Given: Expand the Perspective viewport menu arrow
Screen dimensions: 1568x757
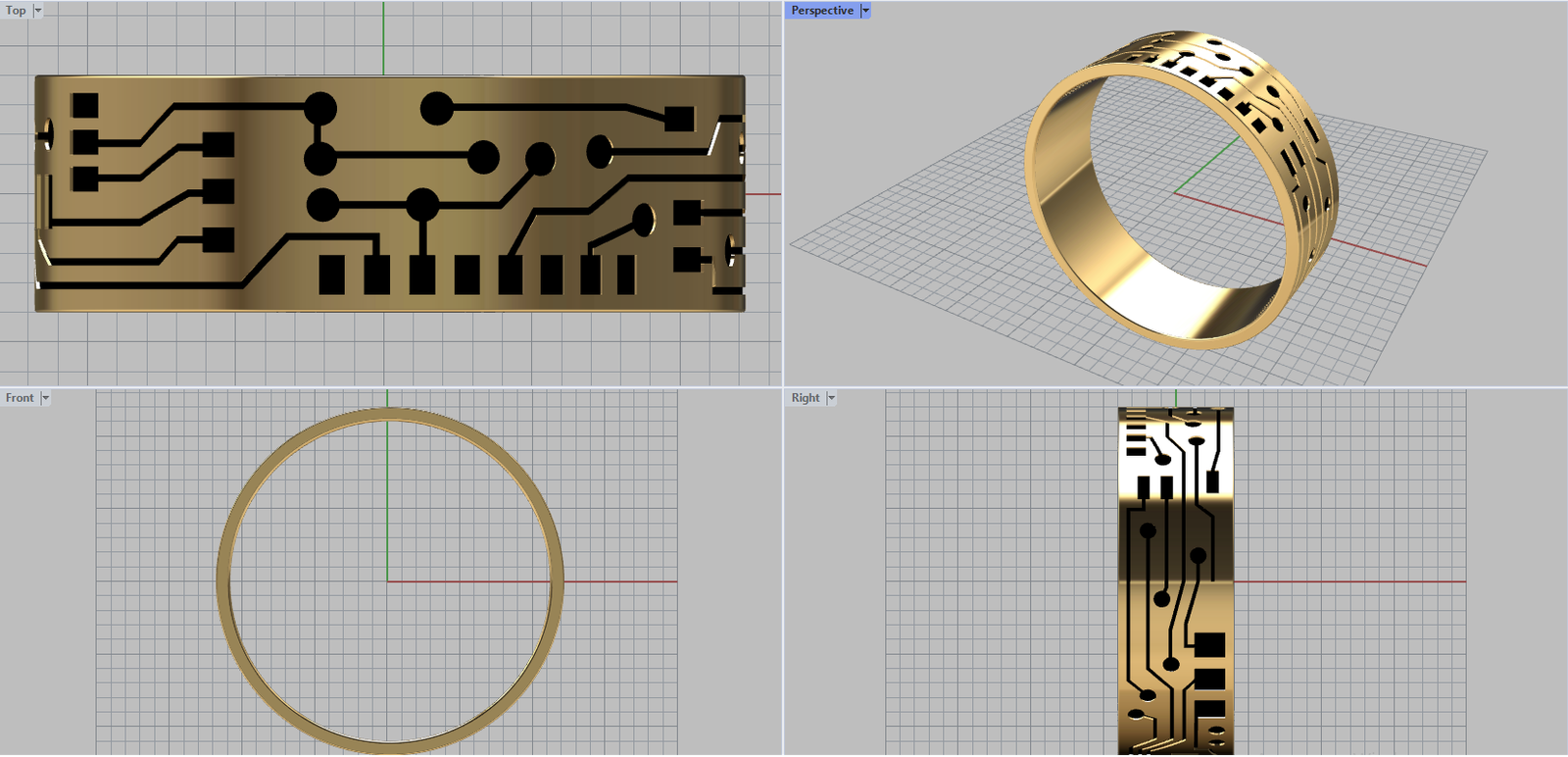Looking at the screenshot, I should click(865, 11).
